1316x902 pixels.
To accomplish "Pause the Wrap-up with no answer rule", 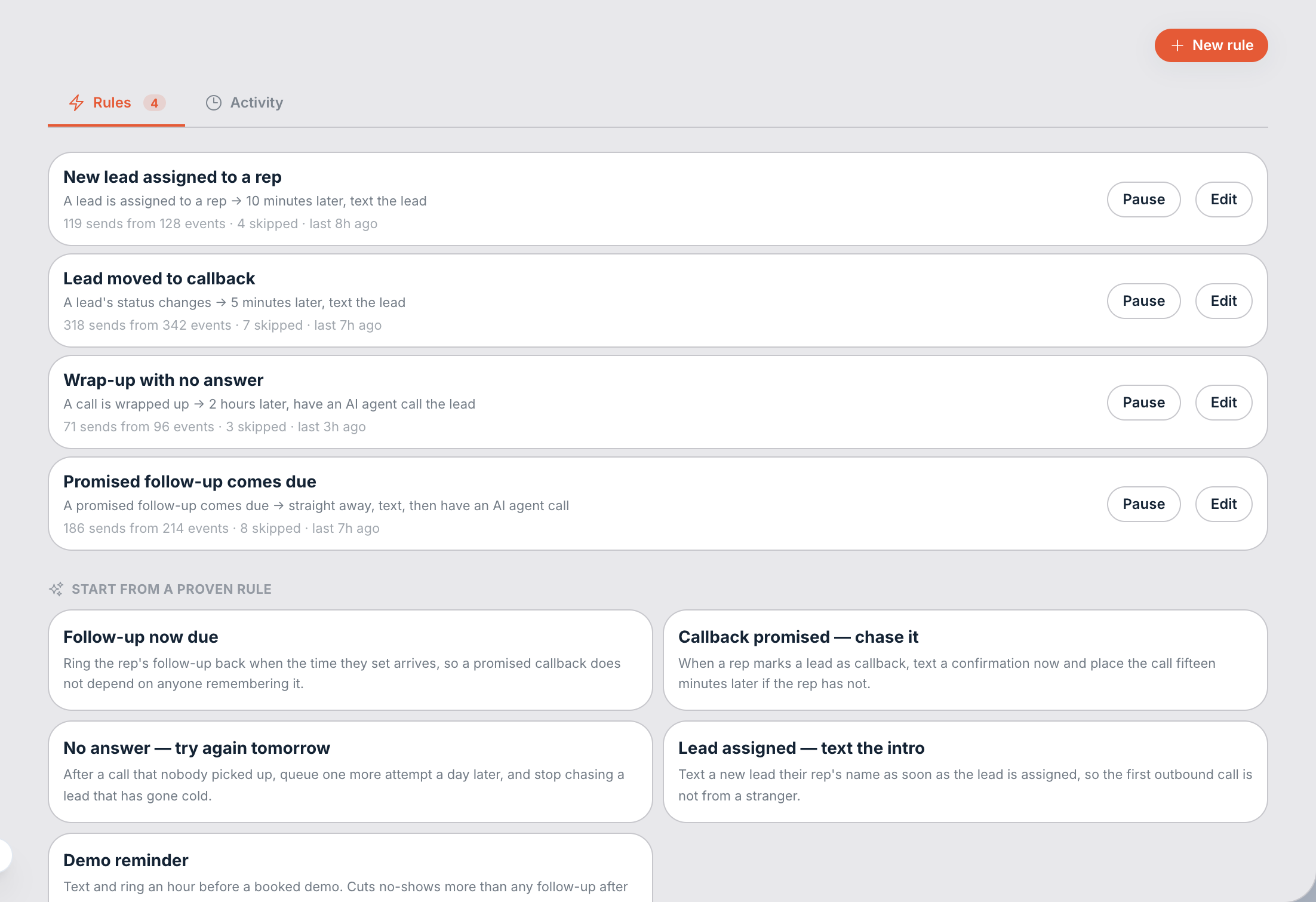I will [x=1143, y=403].
